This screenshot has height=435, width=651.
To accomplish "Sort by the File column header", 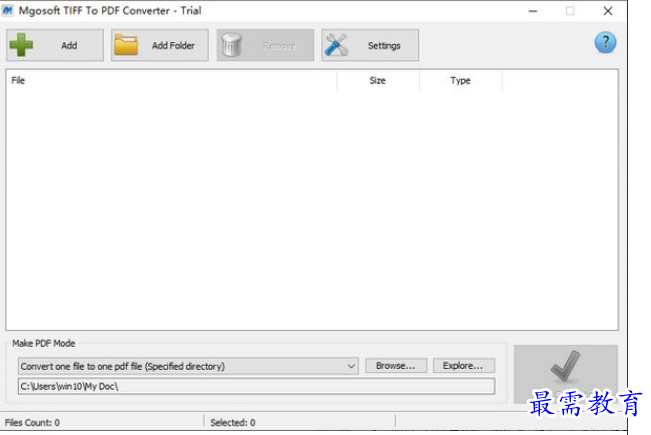I will coord(171,81).
